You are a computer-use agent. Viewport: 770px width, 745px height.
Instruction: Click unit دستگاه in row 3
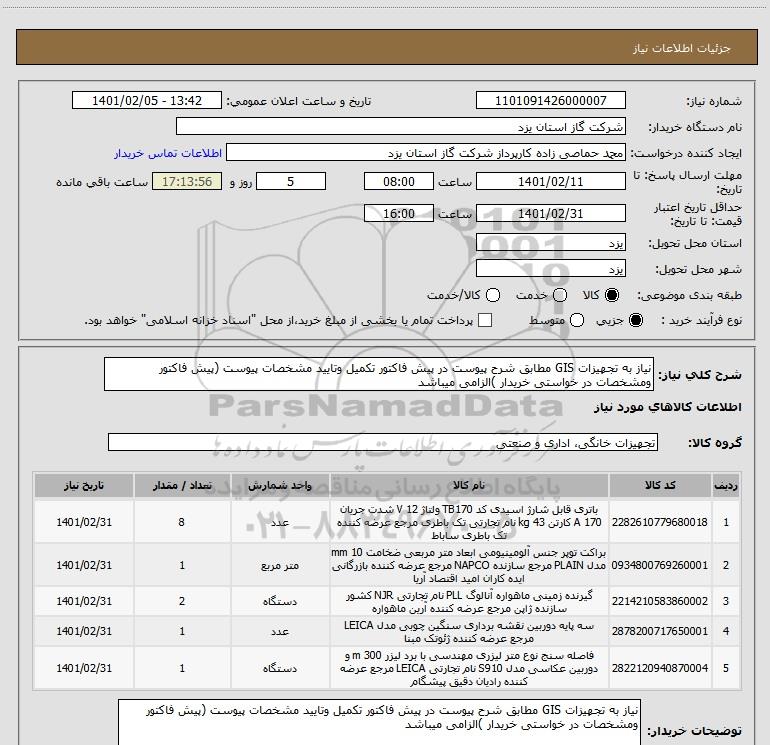coord(280,602)
